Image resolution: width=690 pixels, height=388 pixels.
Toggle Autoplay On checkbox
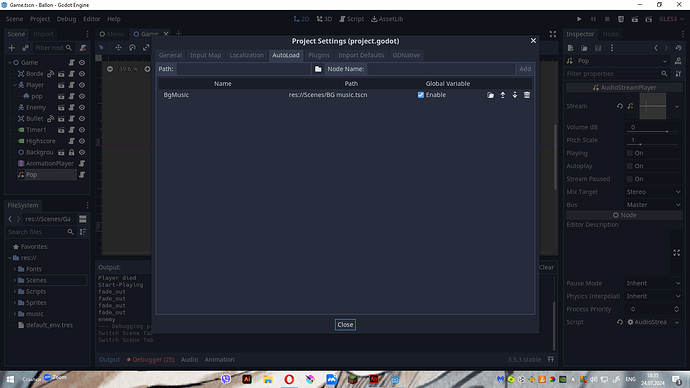click(630, 166)
